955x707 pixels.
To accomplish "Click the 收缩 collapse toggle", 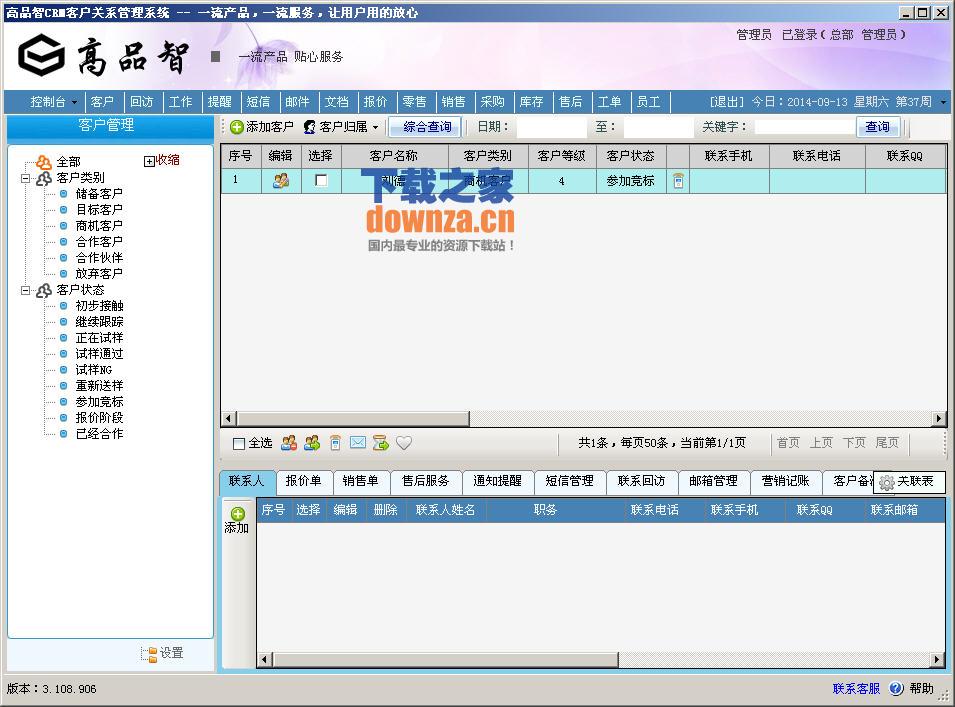I will (x=162, y=160).
